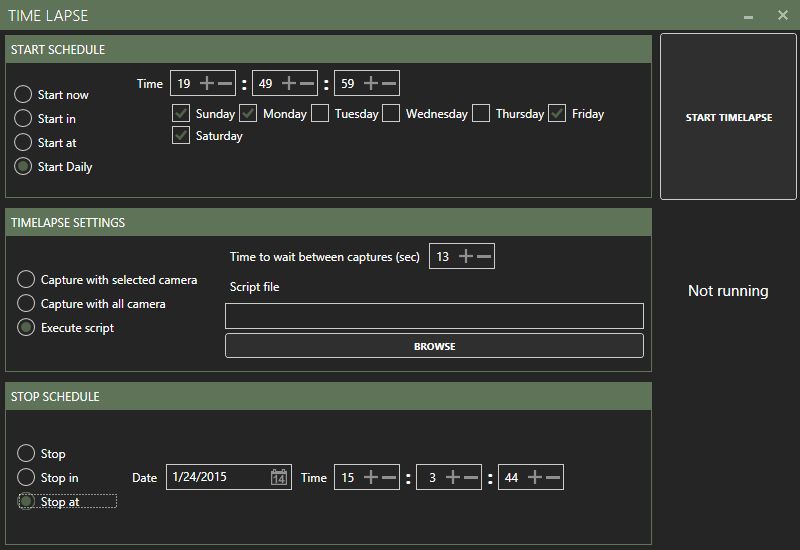Click the start seconds value 59

(348, 83)
